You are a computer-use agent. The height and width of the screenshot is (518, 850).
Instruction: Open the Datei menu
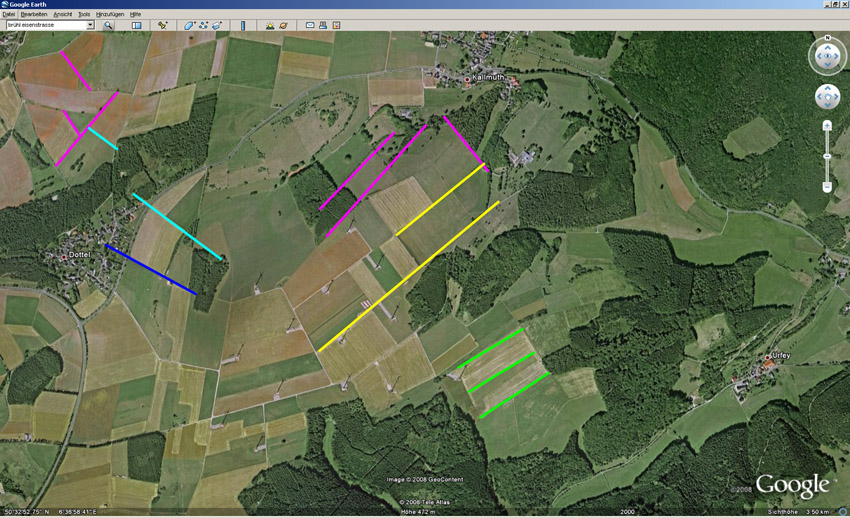[x=9, y=14]
